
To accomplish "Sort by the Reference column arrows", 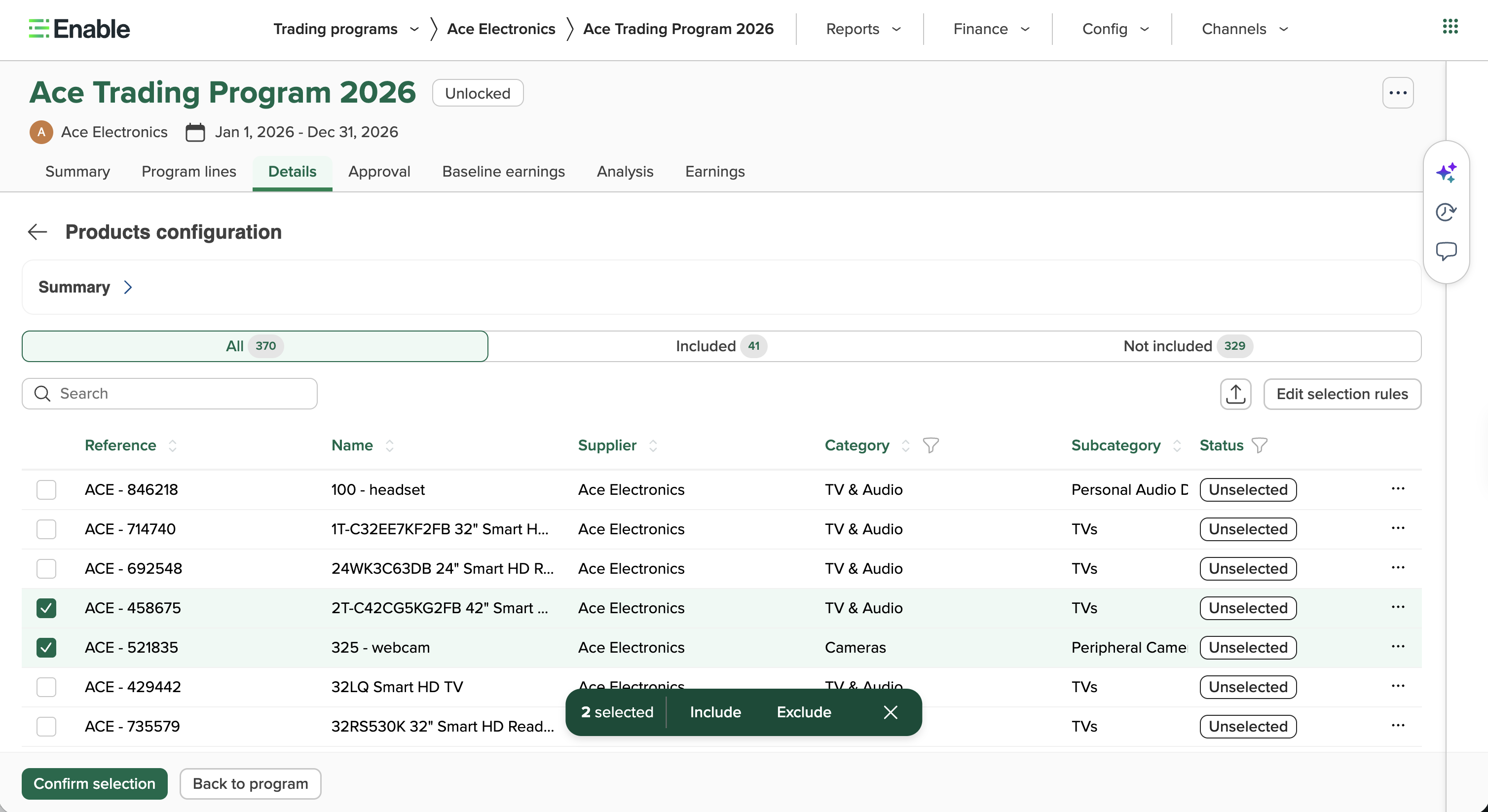I will pyautogui.click(x=172, y=445).
